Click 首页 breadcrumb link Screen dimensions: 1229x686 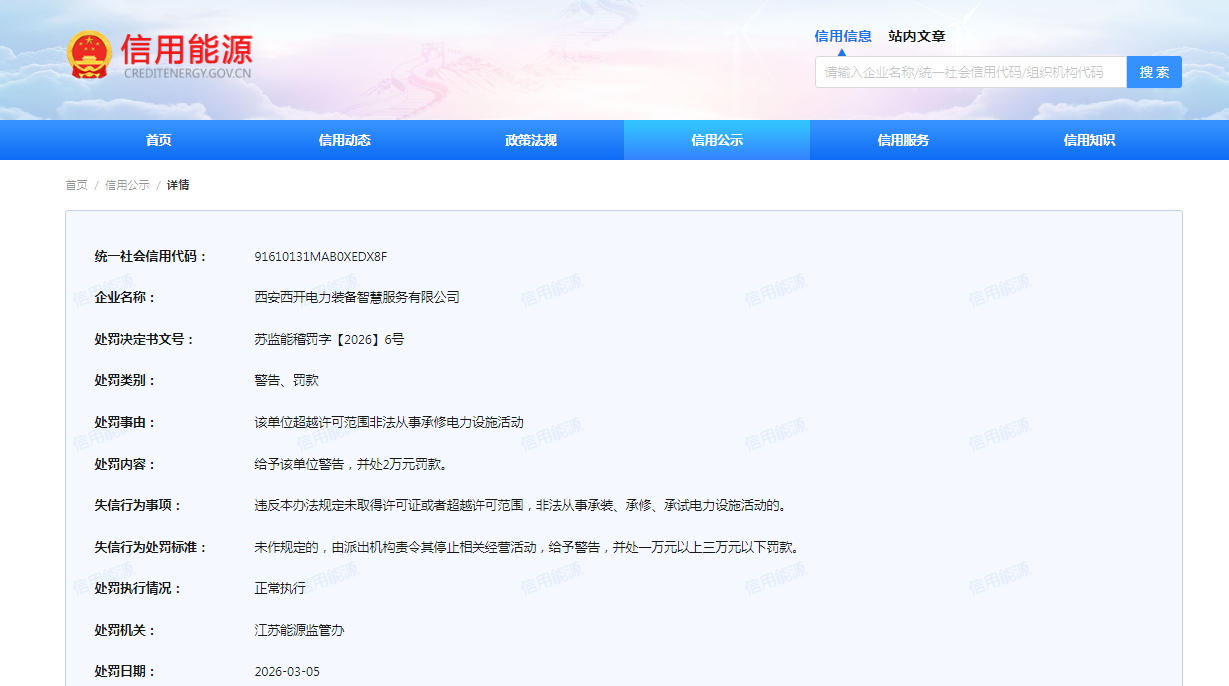(76, 185)
